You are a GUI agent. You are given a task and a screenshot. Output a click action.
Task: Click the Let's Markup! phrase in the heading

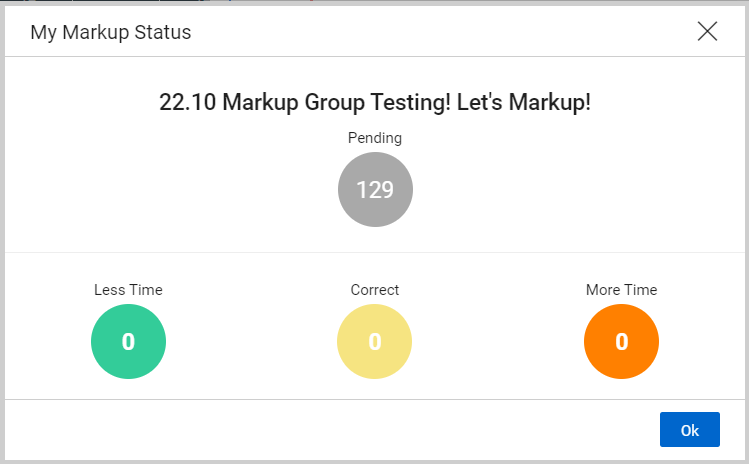[524, 102]
